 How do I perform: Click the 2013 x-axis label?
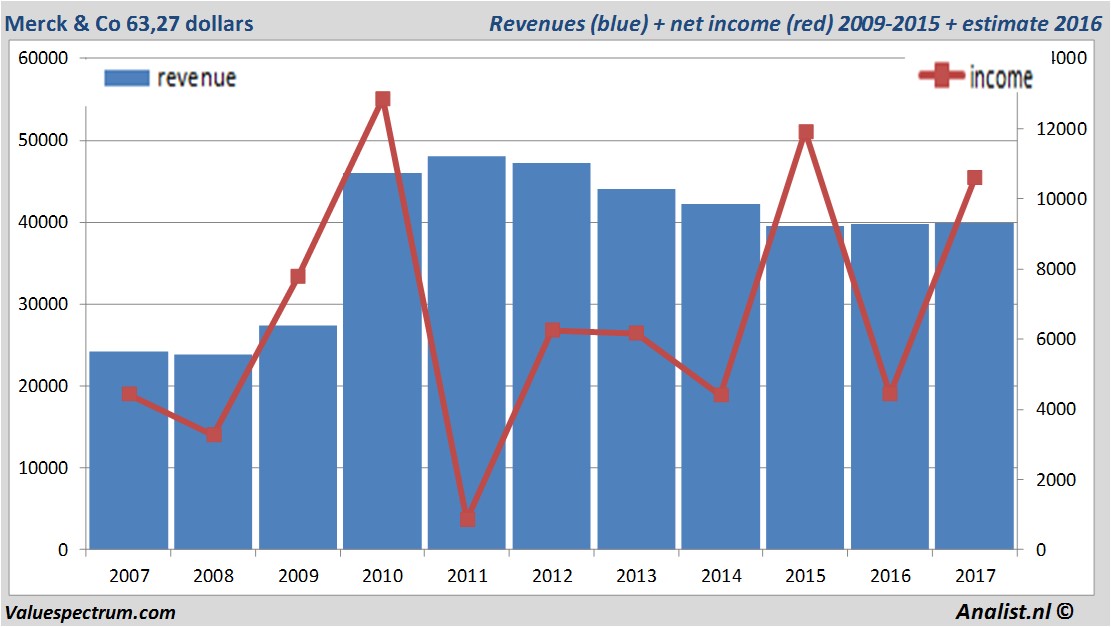tap(636, 575)
